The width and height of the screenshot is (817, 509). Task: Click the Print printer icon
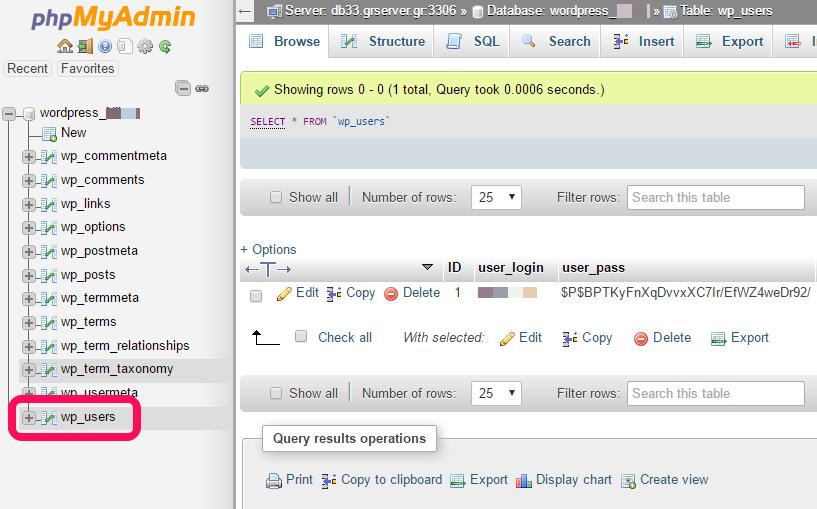[274, 481]
